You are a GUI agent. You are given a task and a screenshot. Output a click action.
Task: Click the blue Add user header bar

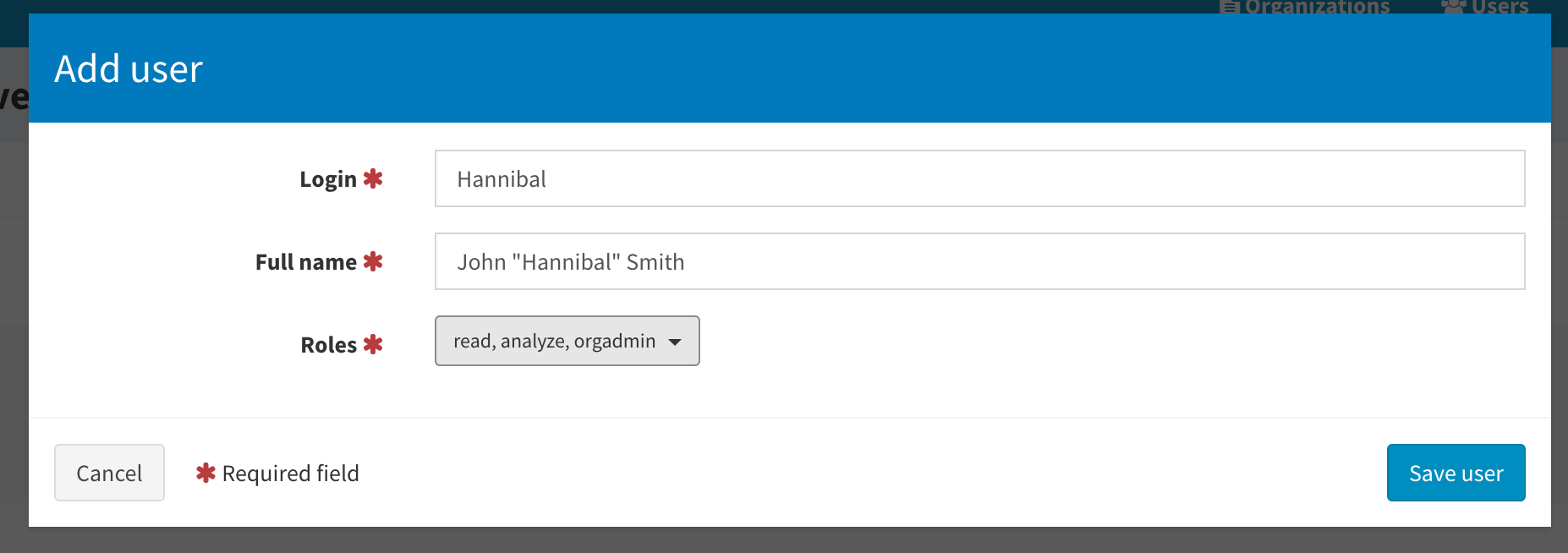click(846, 68)
